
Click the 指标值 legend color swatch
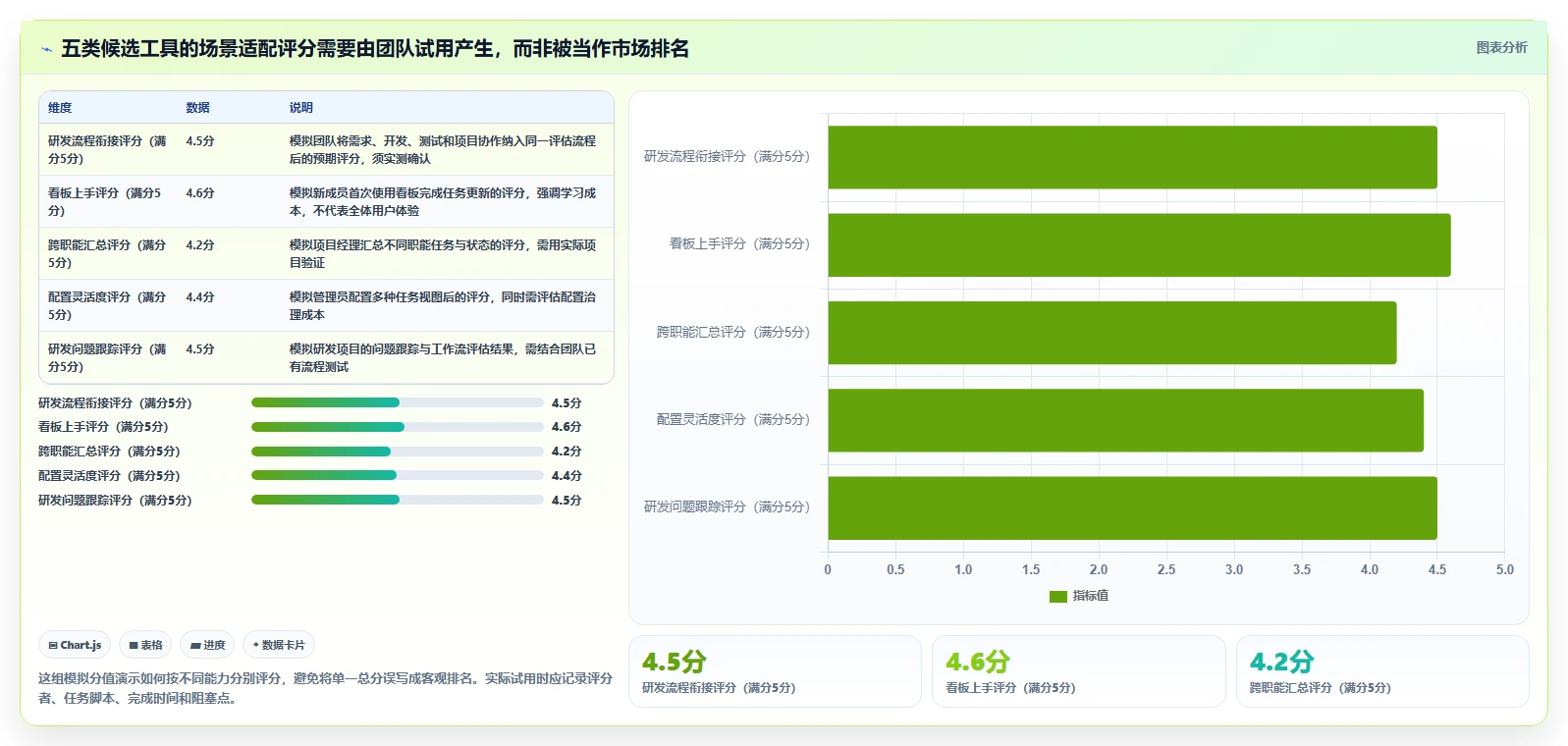coord(1057,596)
